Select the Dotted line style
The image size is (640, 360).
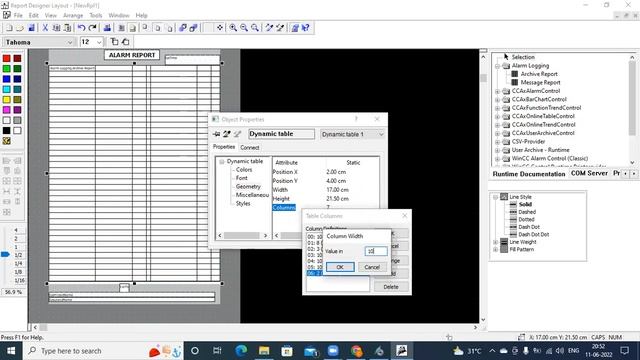[x=526, y=219]
